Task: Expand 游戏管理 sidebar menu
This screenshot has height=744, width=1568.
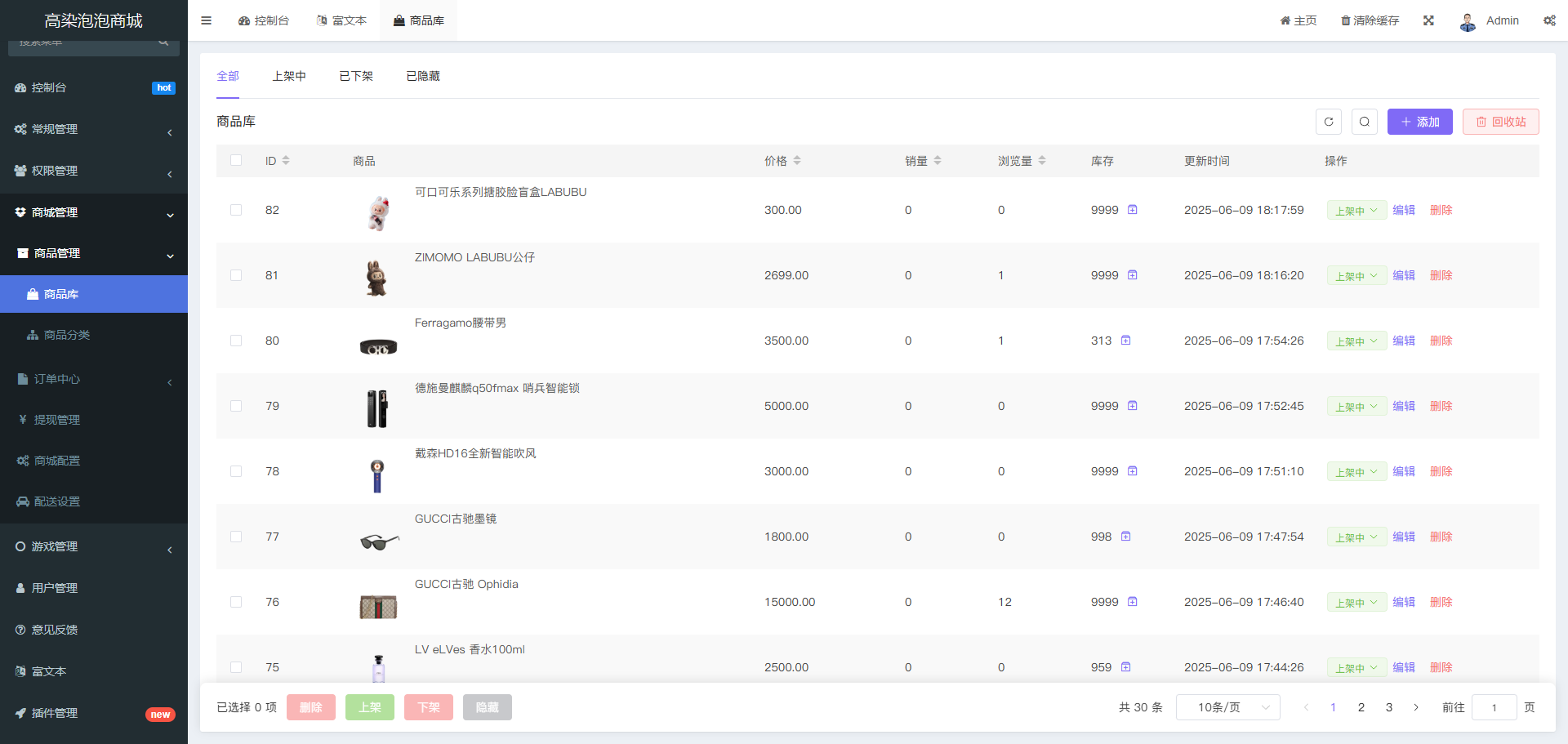Action: (x=94, y=546)
